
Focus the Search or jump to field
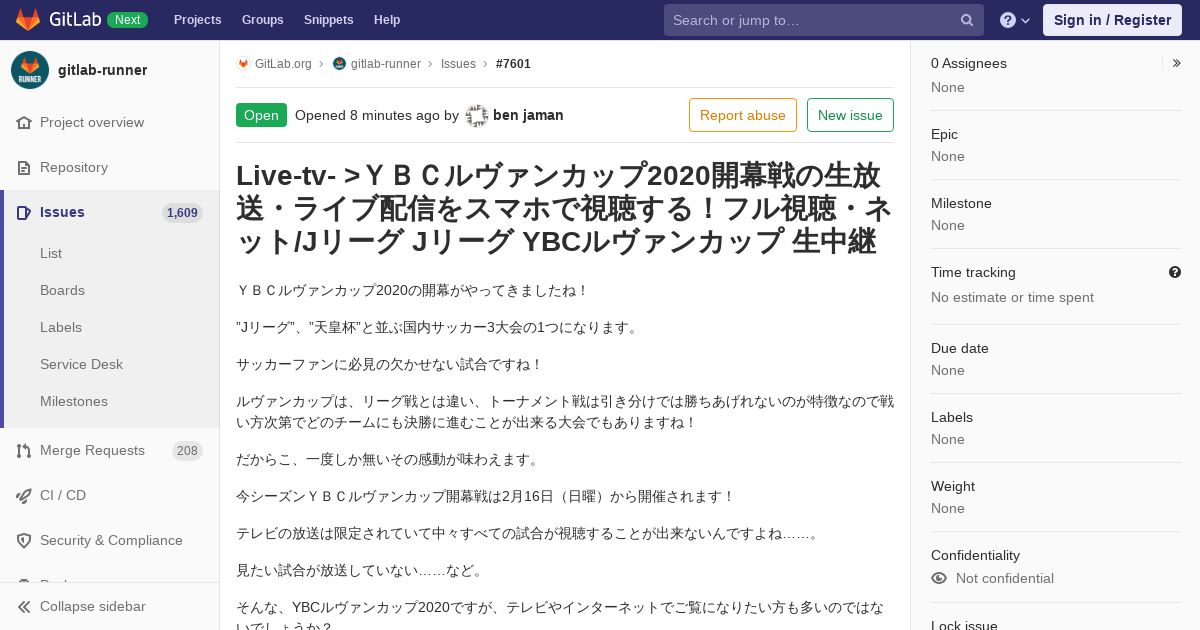pos(824,20)
